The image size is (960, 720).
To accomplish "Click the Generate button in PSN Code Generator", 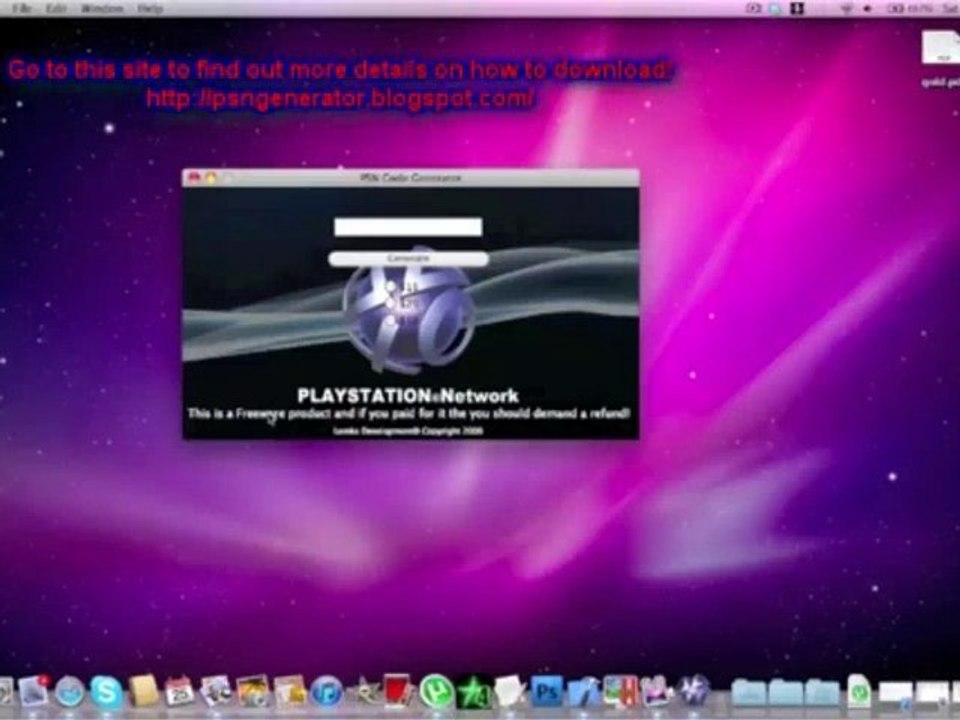I will click(408, 259).
